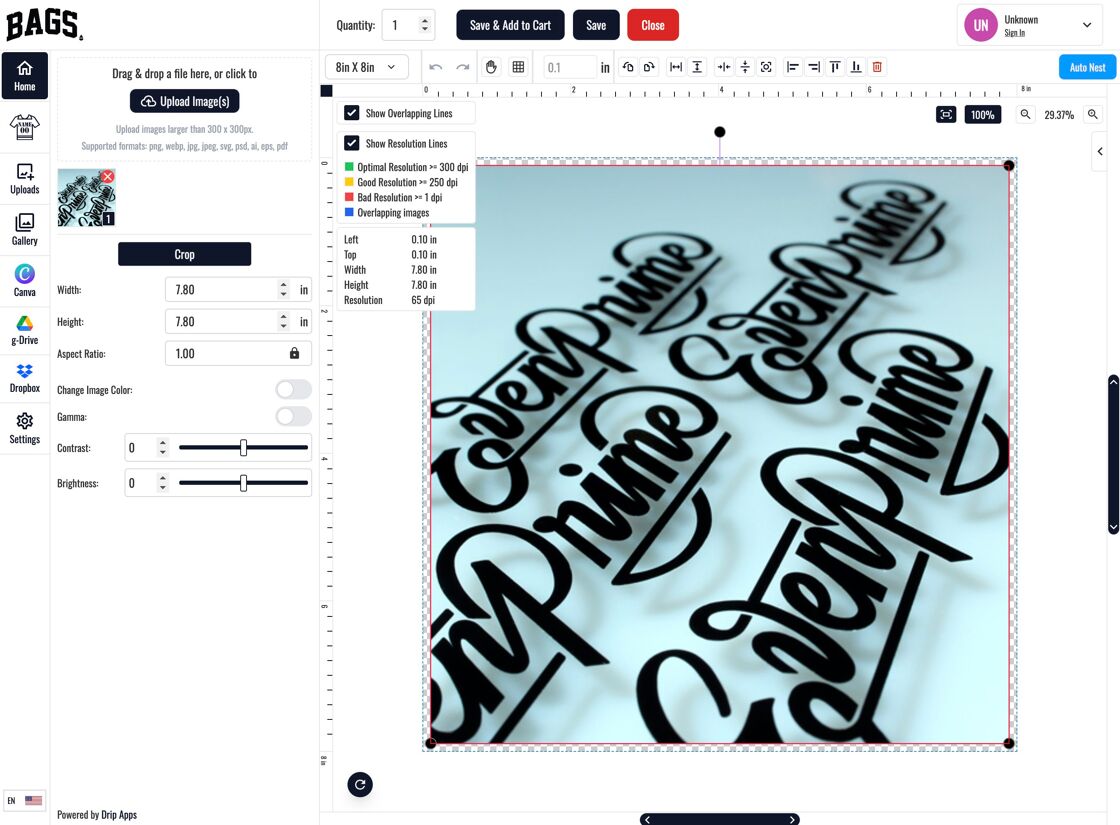Click the Brightness slider handle

coord(244,483)
